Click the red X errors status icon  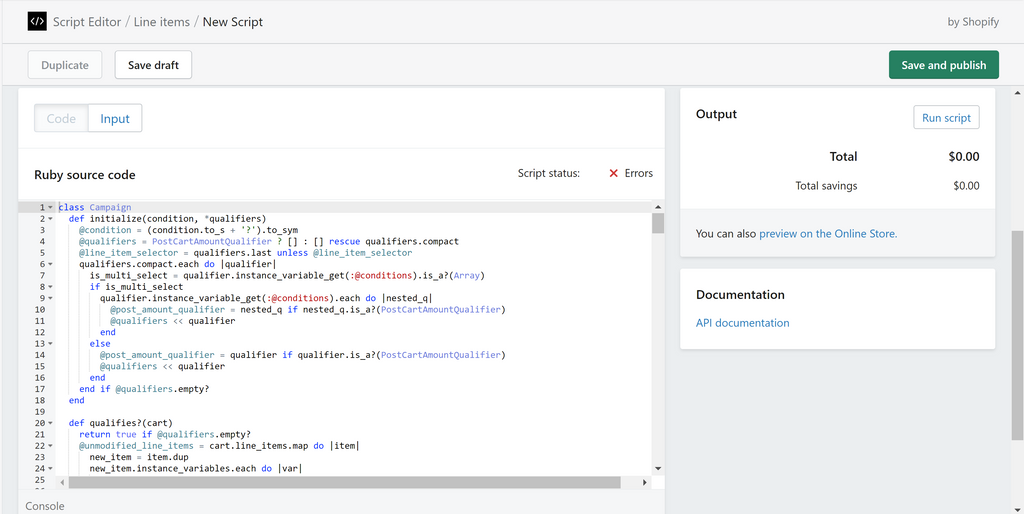tap(613, 174)
